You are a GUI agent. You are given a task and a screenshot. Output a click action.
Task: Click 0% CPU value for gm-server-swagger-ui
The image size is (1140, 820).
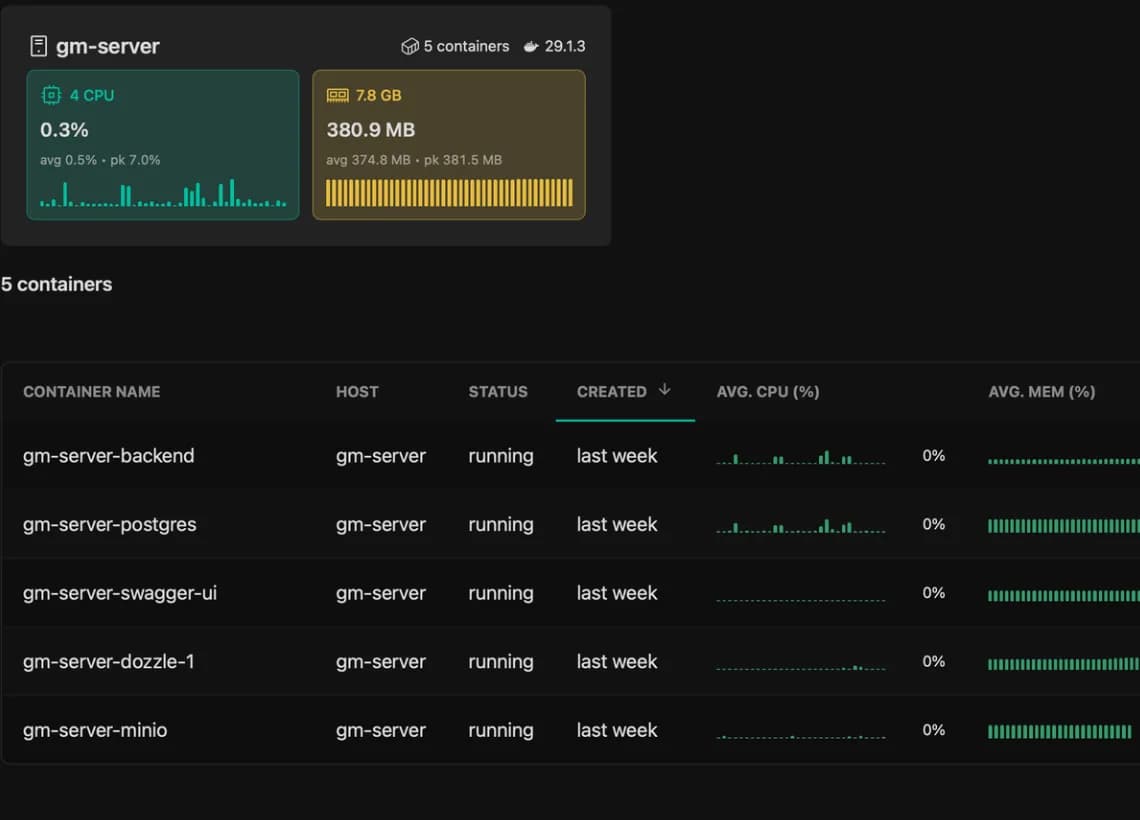click(x=934, y=593)
